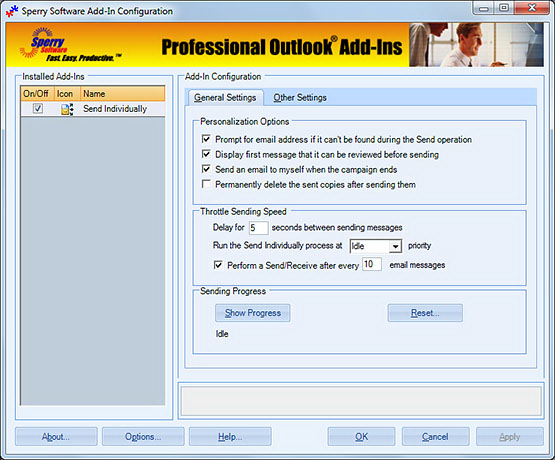This screenshot has height=460, width=555.
Task: Click the description box below configuration panel
Action: pyautogui.click(x=361, y=401)
